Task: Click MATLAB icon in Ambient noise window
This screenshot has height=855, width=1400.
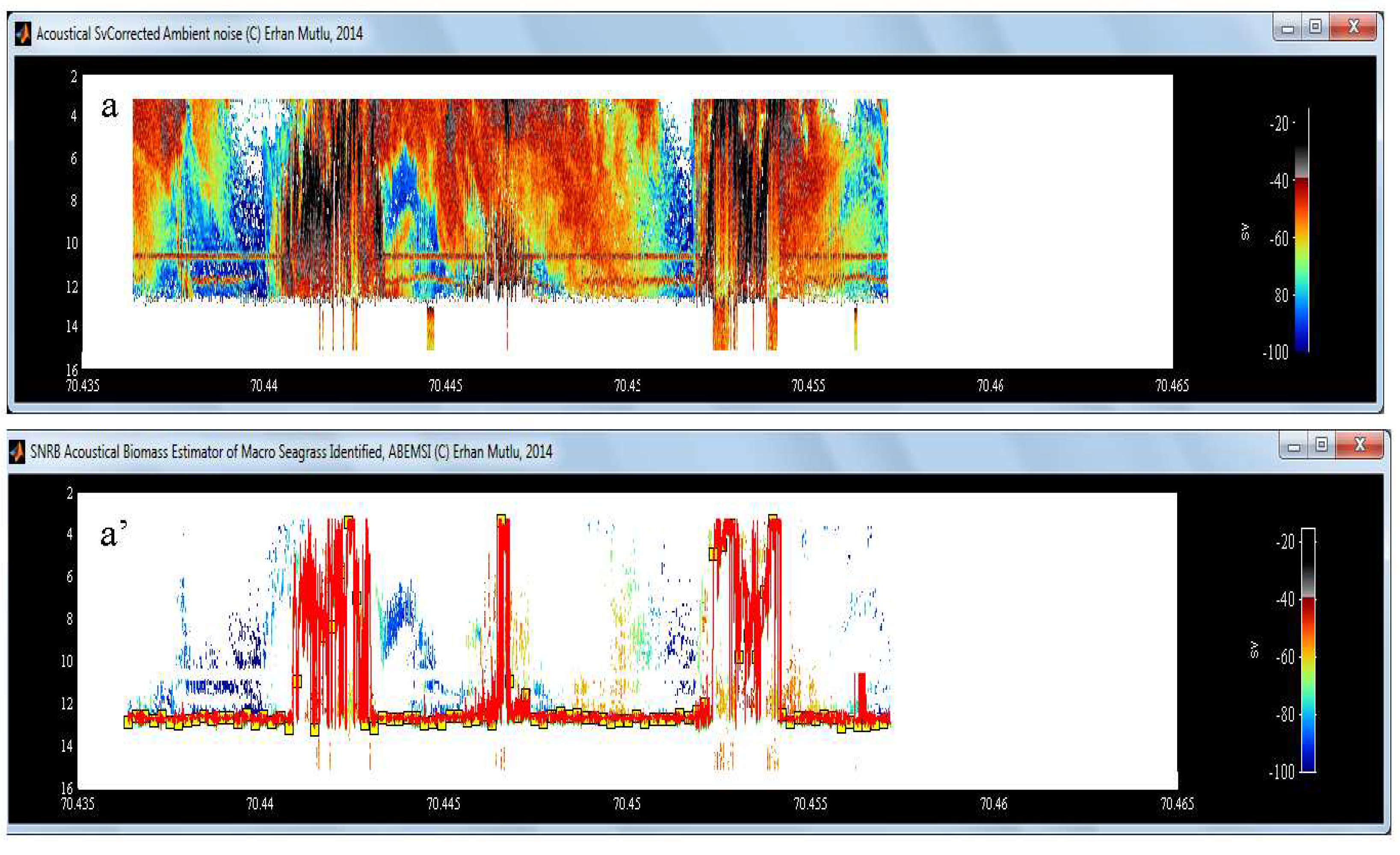Action: [23, 34]
